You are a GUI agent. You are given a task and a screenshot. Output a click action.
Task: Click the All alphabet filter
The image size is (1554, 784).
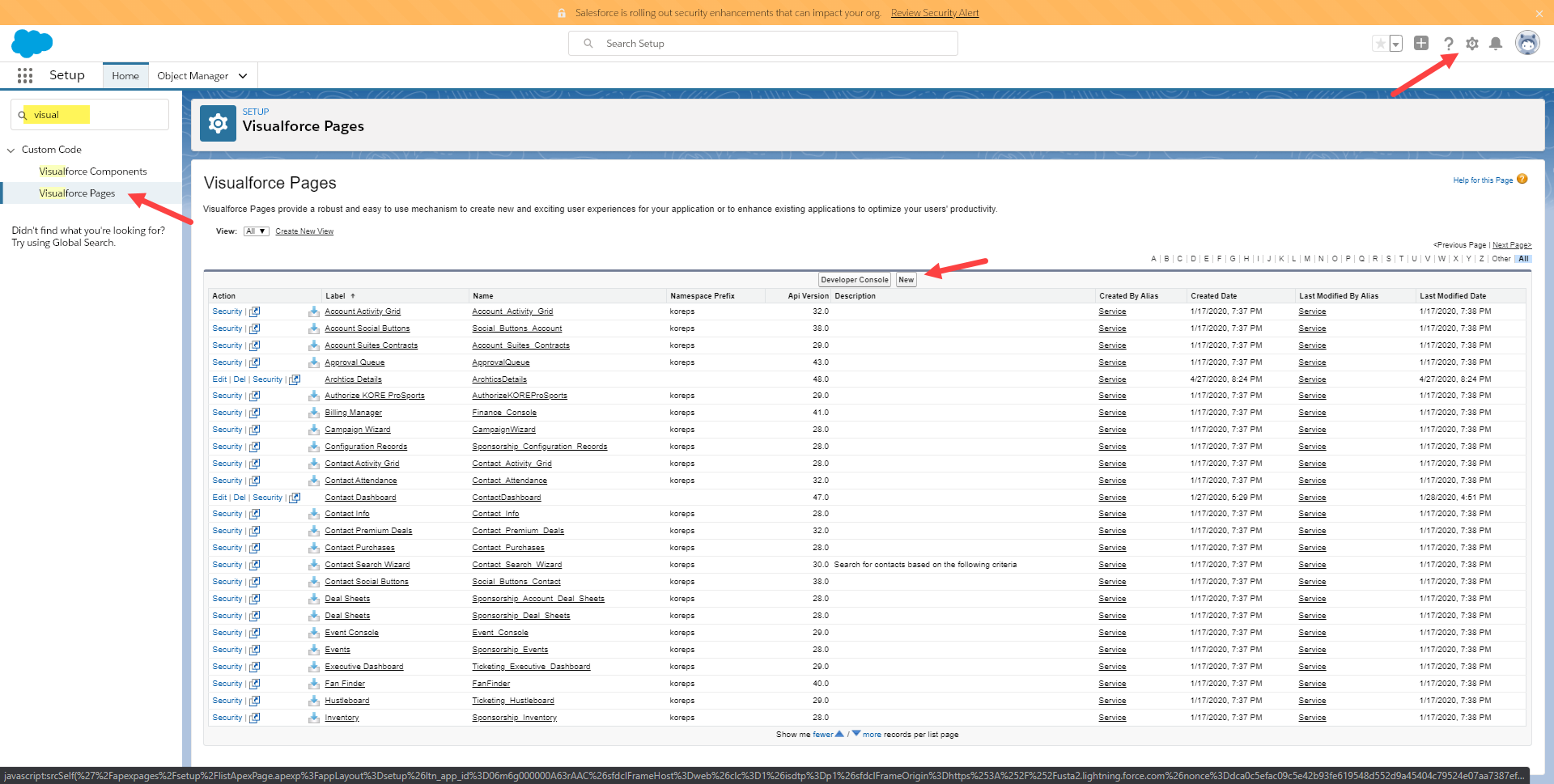[1523, 259]
